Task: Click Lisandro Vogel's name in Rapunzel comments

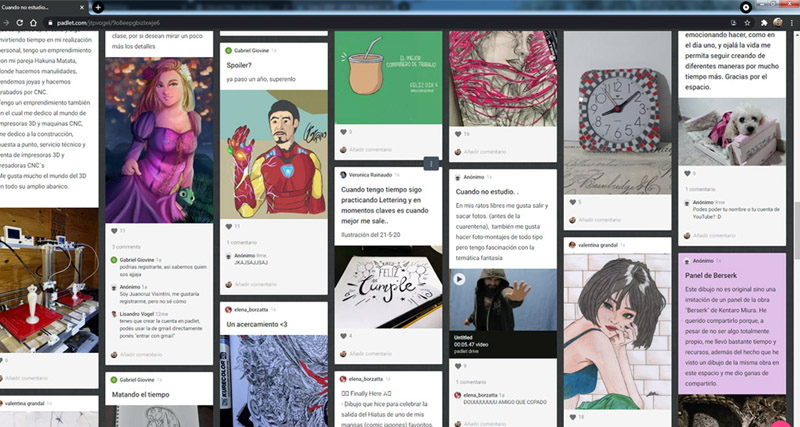Action: tap(137, 314)
